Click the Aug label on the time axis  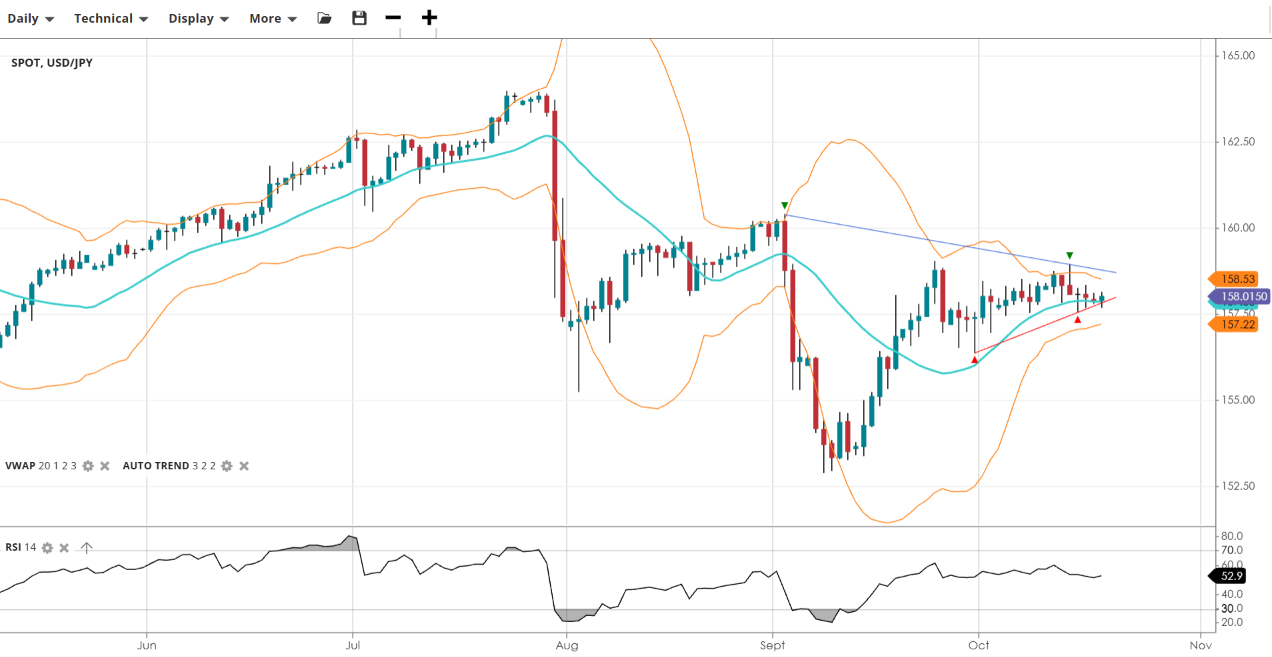[x=566, y=645]
